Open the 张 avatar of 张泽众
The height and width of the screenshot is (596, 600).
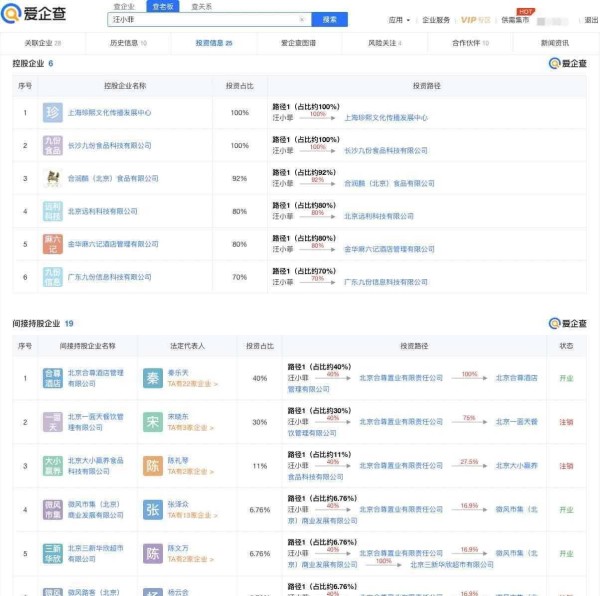point(153,510)
